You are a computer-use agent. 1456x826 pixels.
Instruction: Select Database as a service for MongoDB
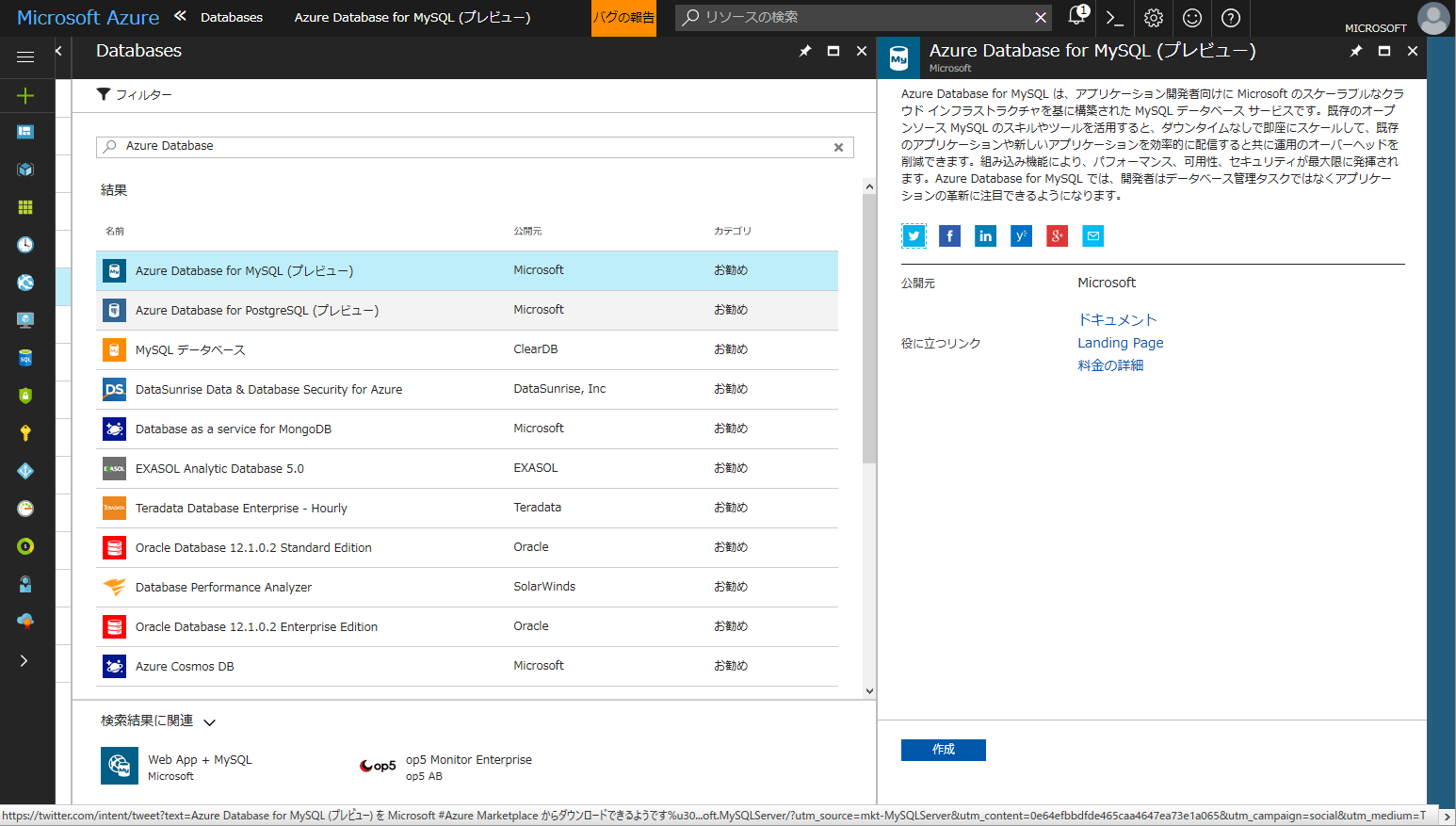click(467, 429)
